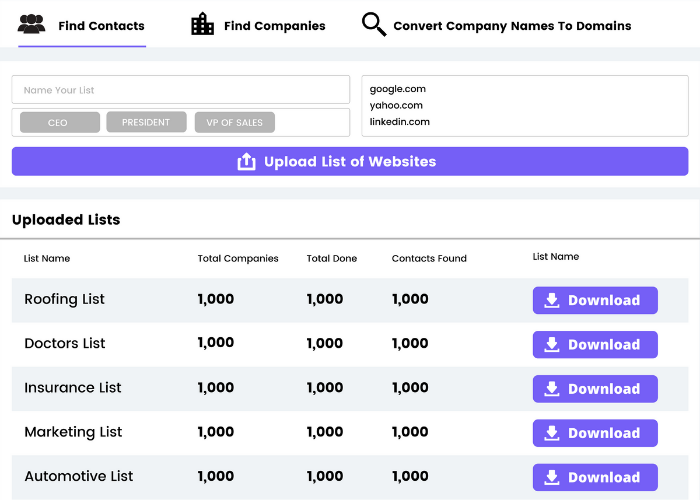Click the Name Your List input field
This screenshot has height=500, width=700.
coord(180,90)
